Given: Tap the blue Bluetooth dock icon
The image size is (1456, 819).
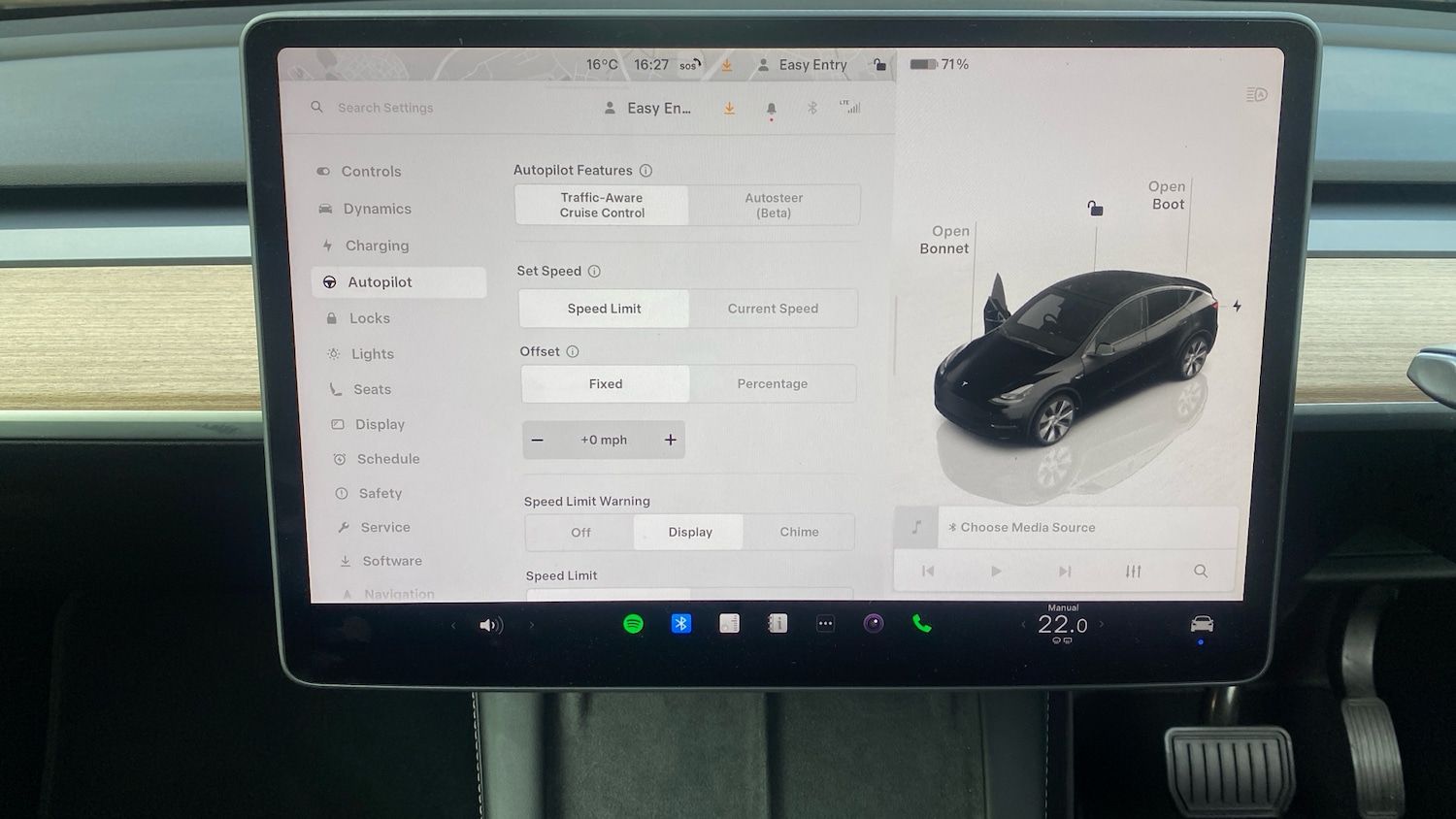Looking at the screenshot, I should (681, 624).
